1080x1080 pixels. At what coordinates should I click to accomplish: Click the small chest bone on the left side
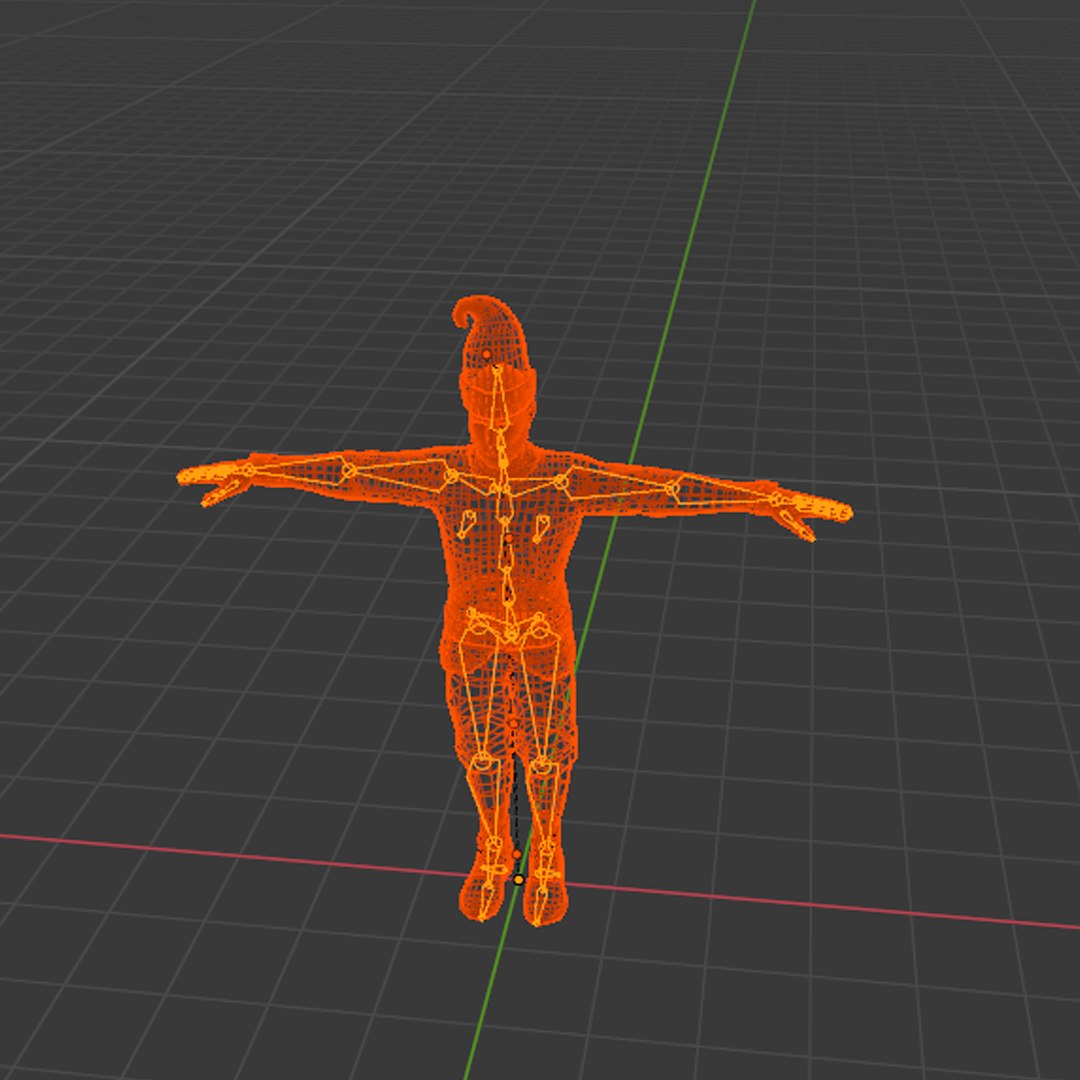click(466, 525)
